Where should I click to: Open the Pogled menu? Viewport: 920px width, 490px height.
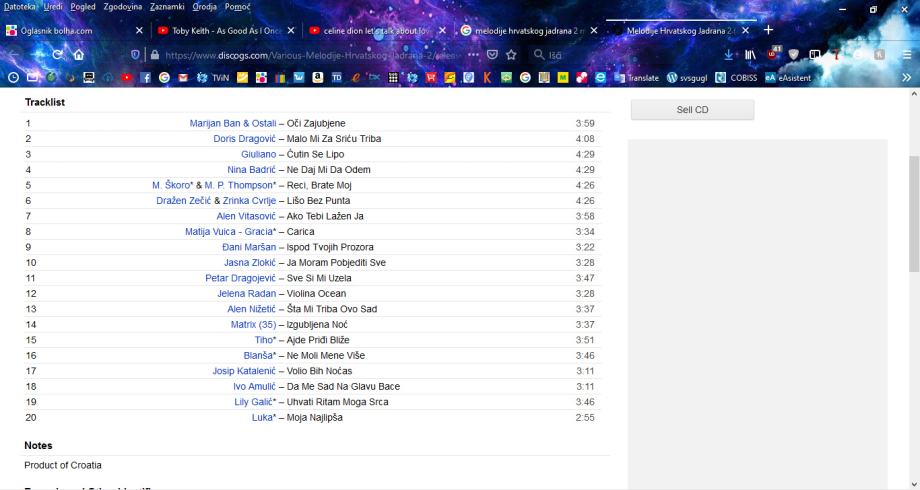83,6
